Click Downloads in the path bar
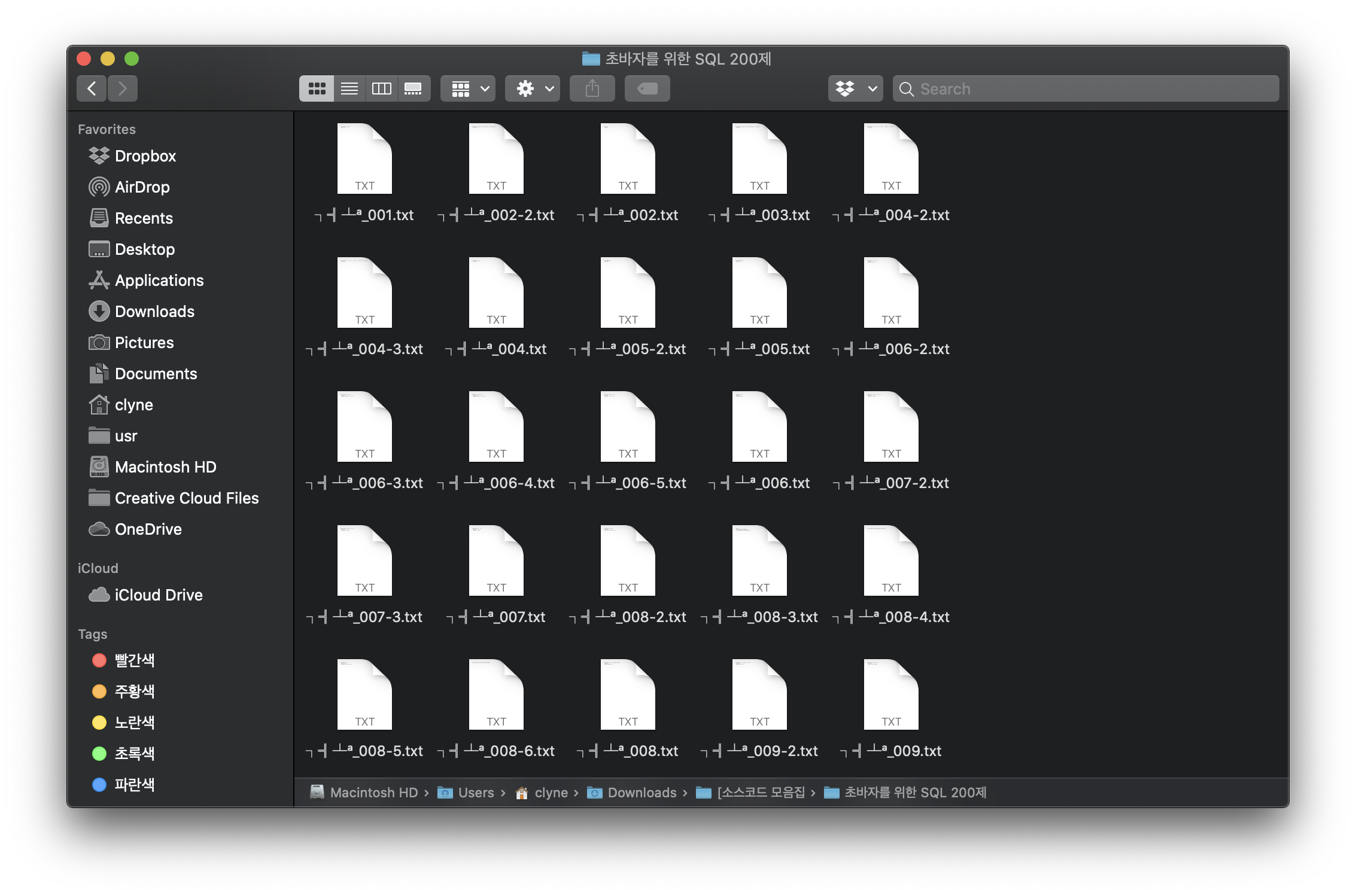Image resolution: width=1356 pixels, height=896 pixels. [x=641, y=793]
